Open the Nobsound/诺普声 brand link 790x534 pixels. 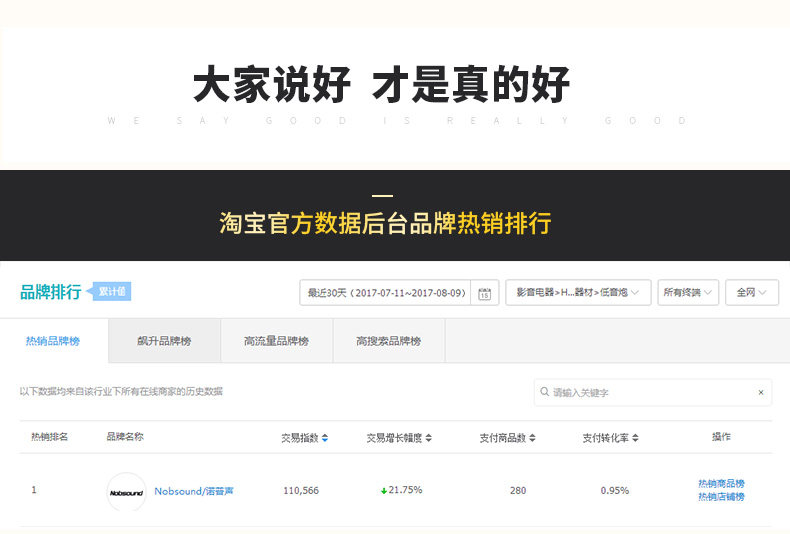tap(194, 491)
